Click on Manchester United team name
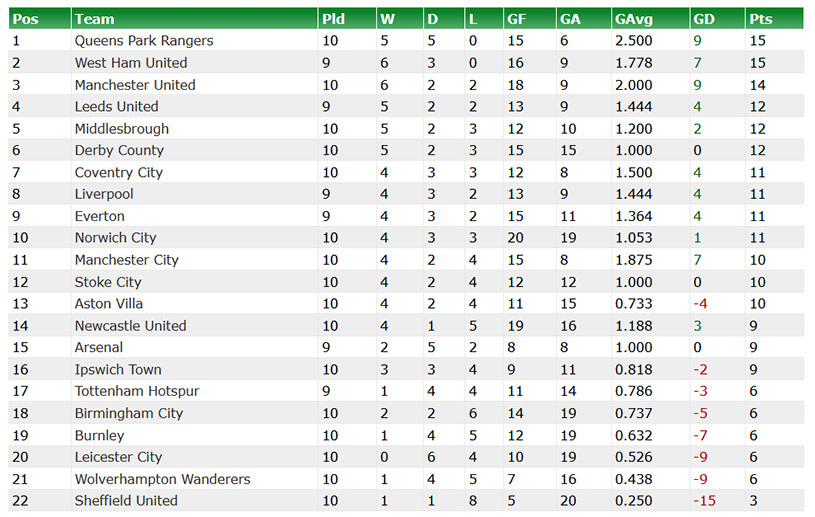The height and width of the screenshot is (517, 815). (x=135, y=85)
